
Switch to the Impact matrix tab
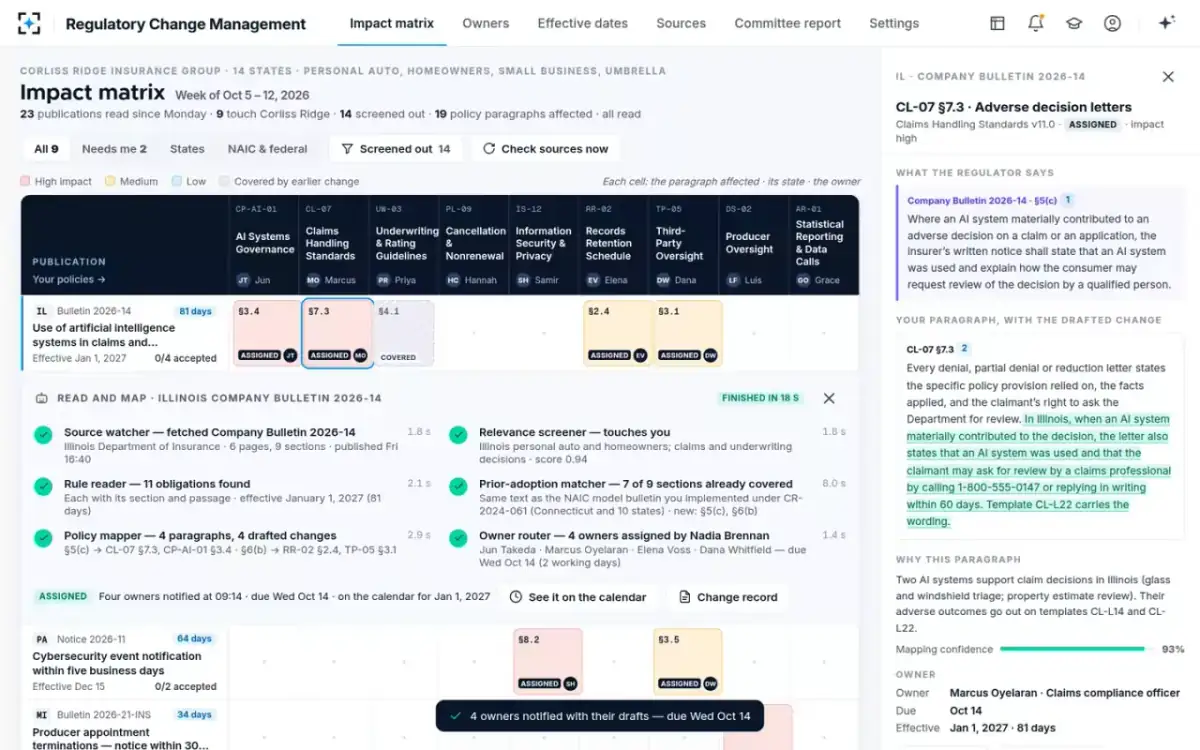pos(392,23)
